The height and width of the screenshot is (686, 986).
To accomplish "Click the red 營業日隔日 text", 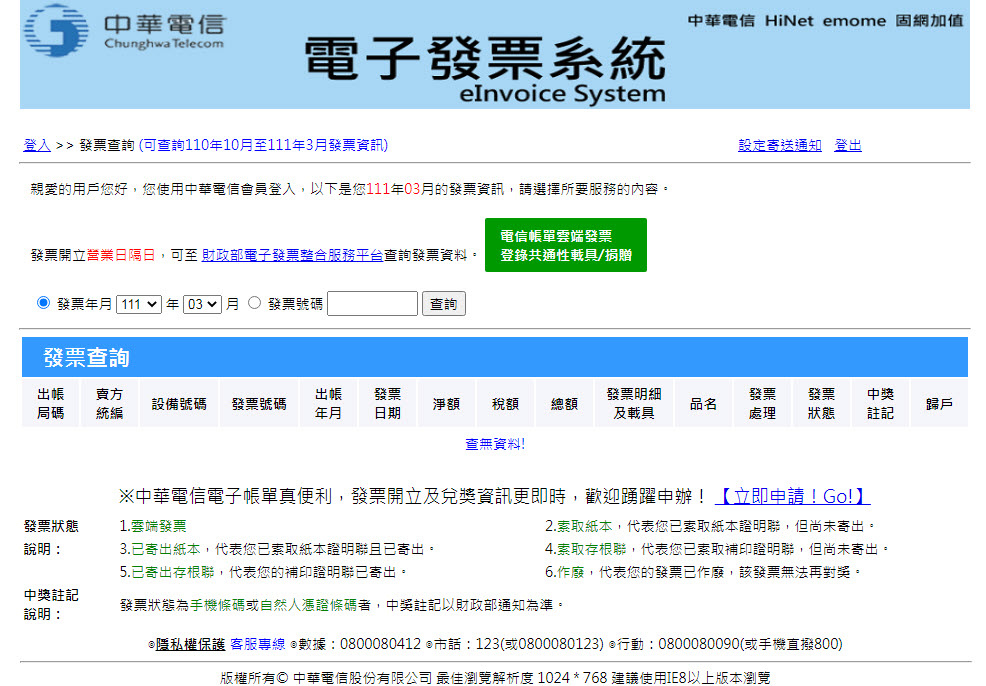I will click(x=121, y=255).
